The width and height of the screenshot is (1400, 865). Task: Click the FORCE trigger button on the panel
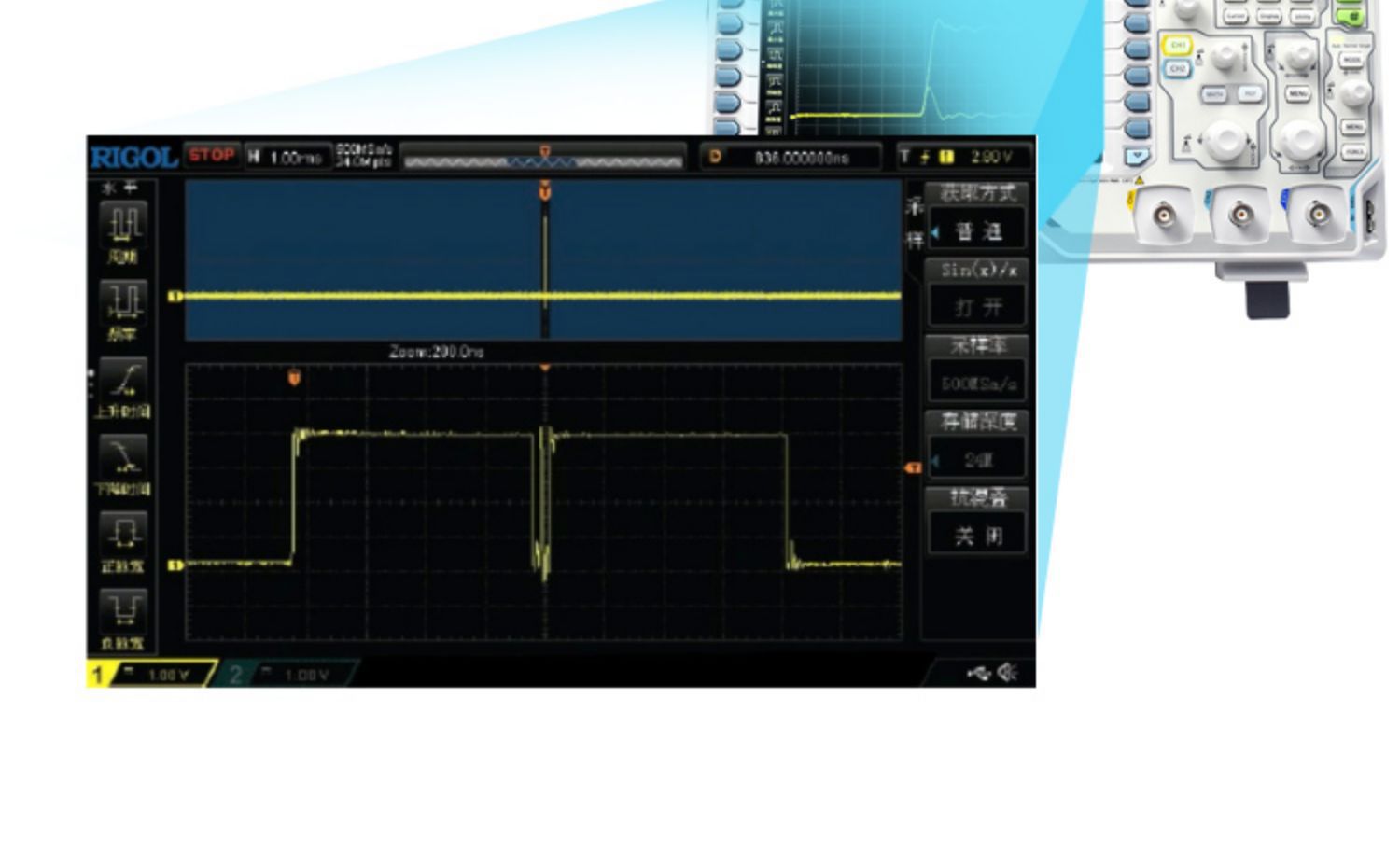point(1353,150)
